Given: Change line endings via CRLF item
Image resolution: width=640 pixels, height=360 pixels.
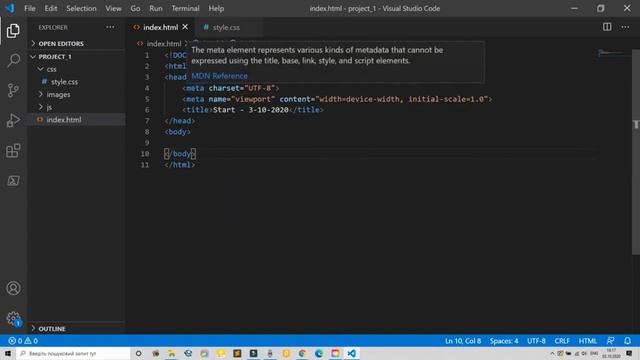Looking at the screenshot, I should [x=562, y=341].
